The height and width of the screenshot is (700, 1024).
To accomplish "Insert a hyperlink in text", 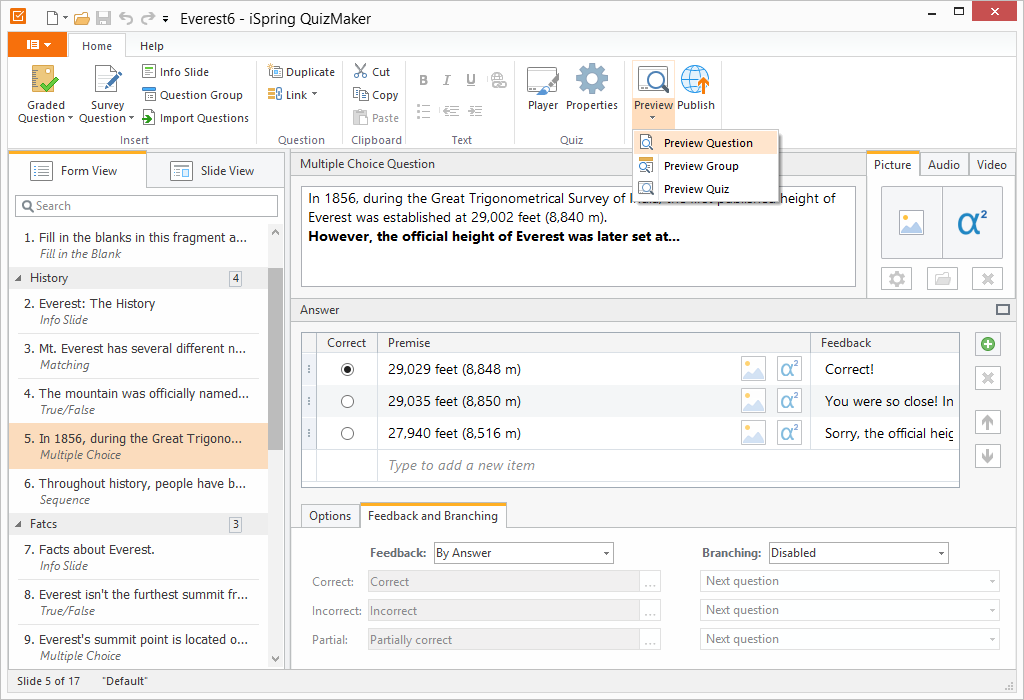I will [x=498, y=80].
